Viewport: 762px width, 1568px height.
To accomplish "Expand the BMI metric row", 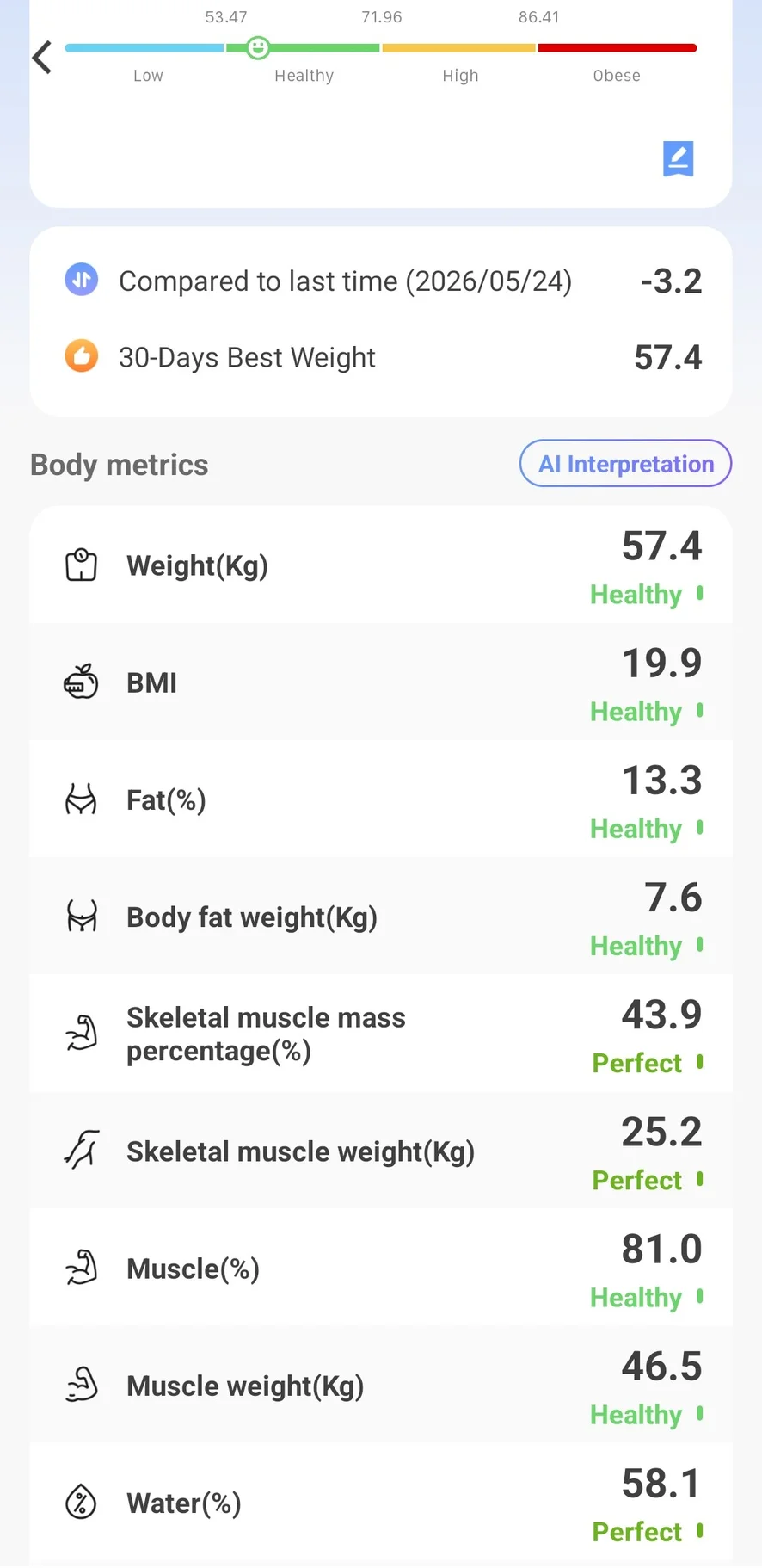I will [381, 682].
